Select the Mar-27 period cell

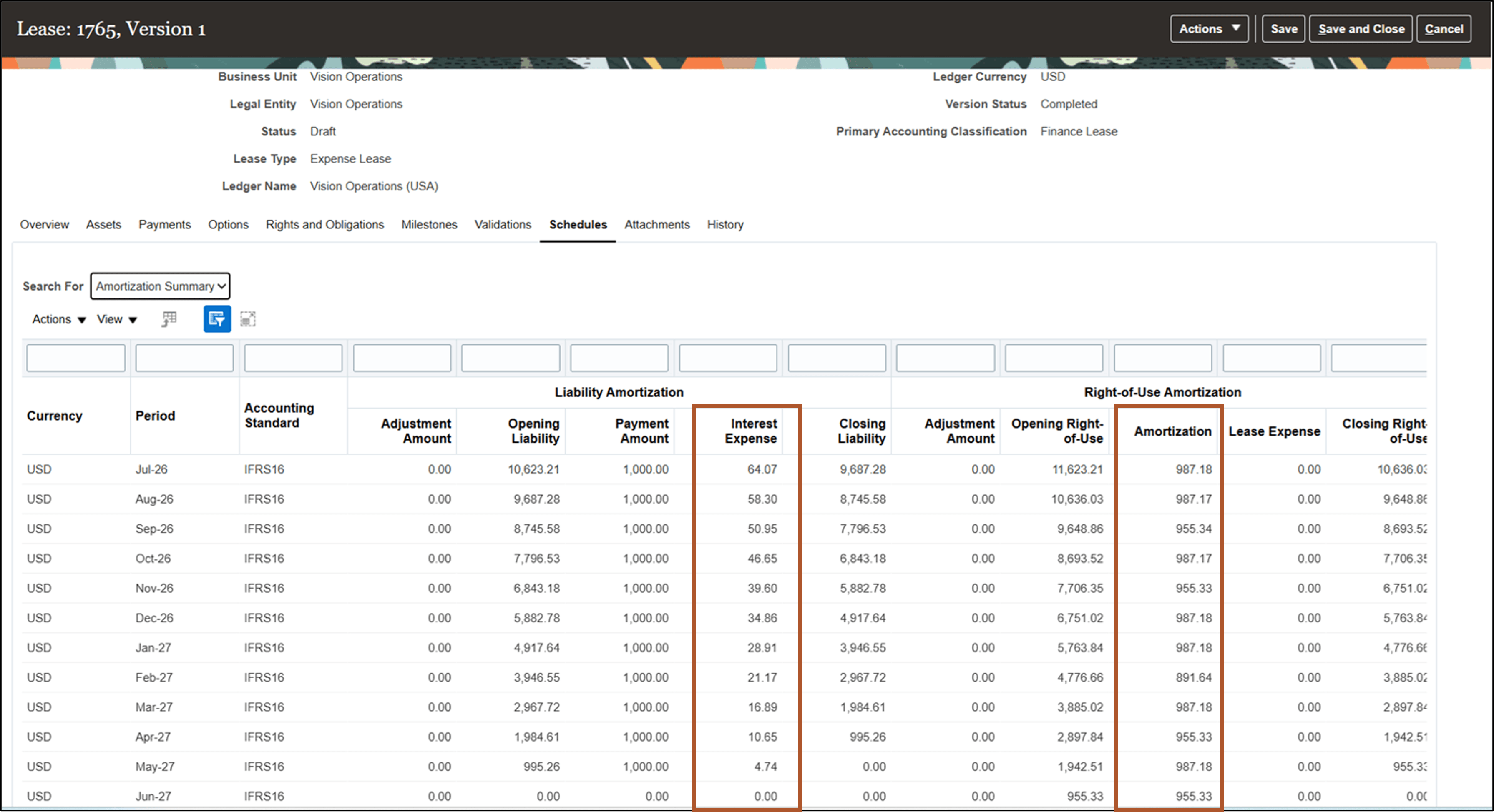pos(153,707)
